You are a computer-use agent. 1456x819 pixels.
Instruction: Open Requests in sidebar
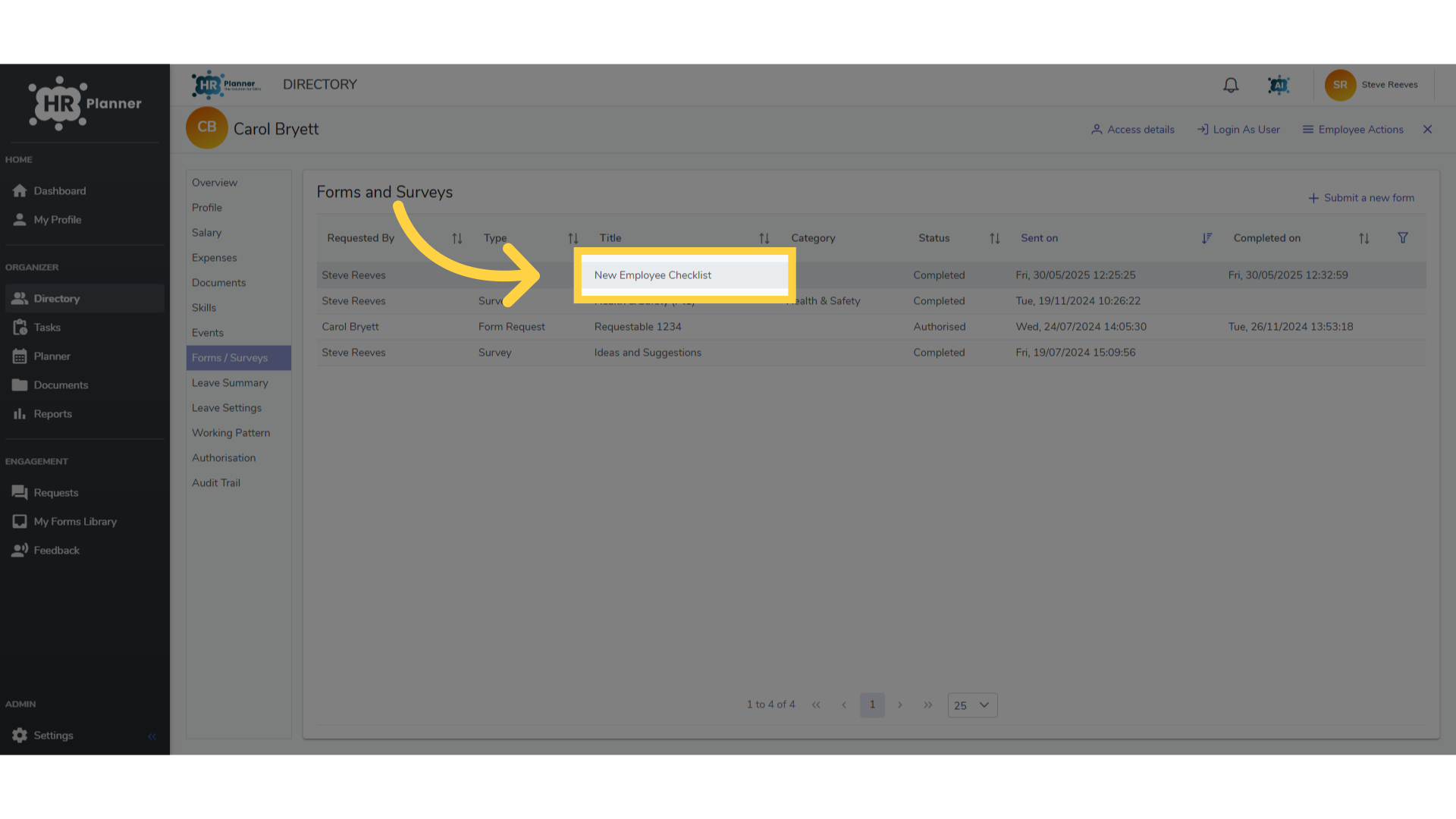click(85, 493)
